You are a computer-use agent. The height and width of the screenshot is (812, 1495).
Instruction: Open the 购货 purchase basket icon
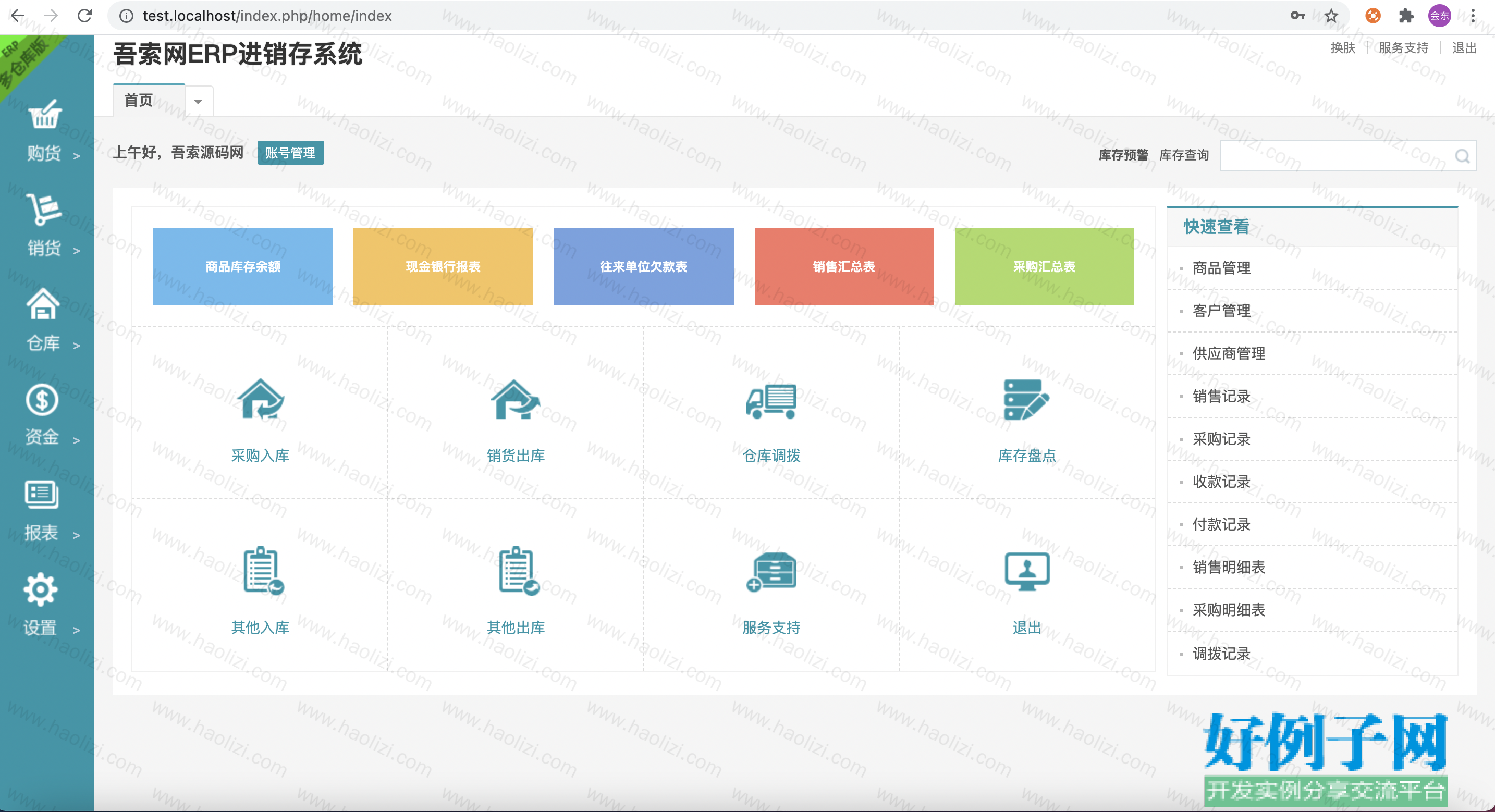pyautogui.click(x=45, y=114)
